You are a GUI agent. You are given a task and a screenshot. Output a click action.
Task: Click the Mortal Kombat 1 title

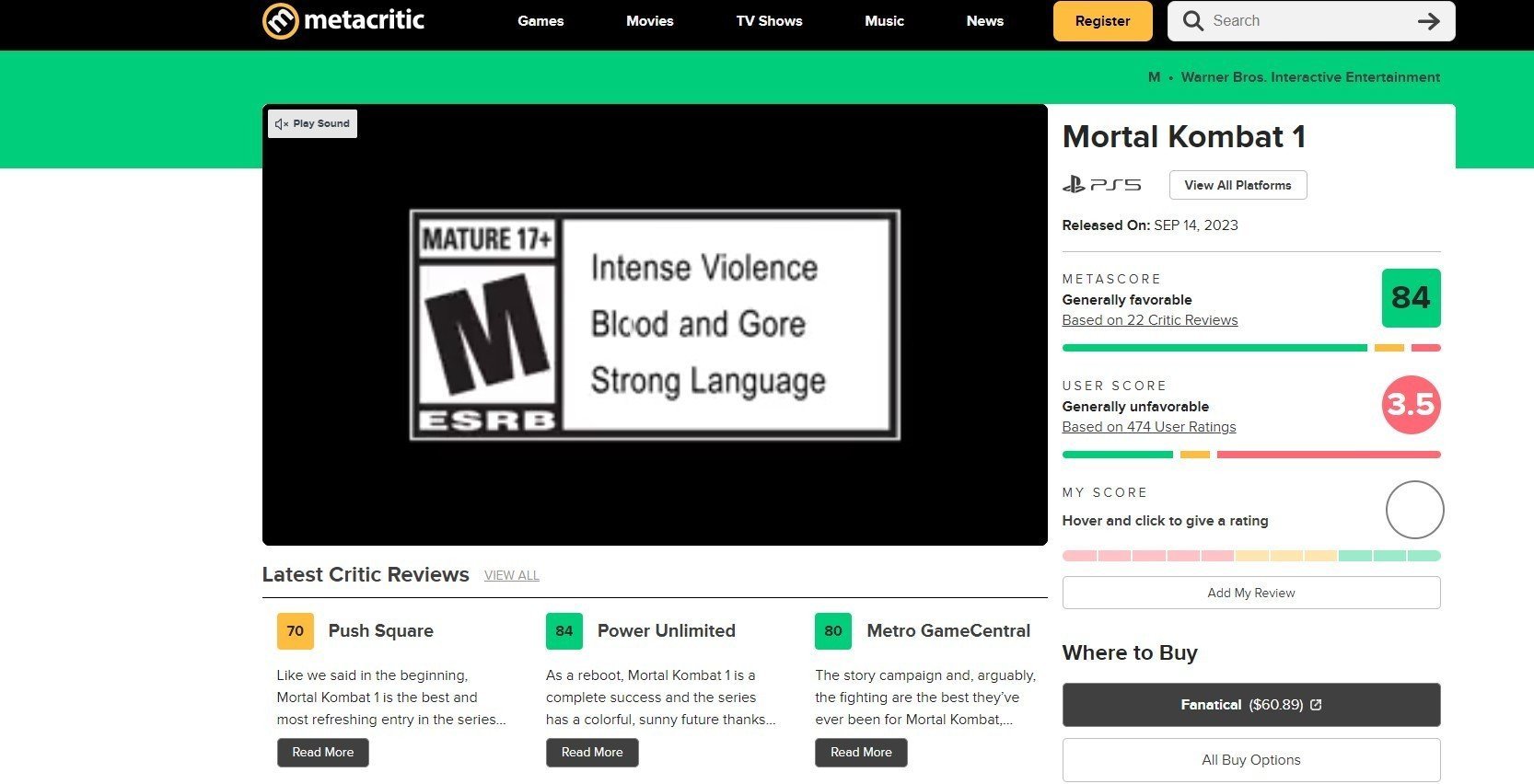[1184, 137]
